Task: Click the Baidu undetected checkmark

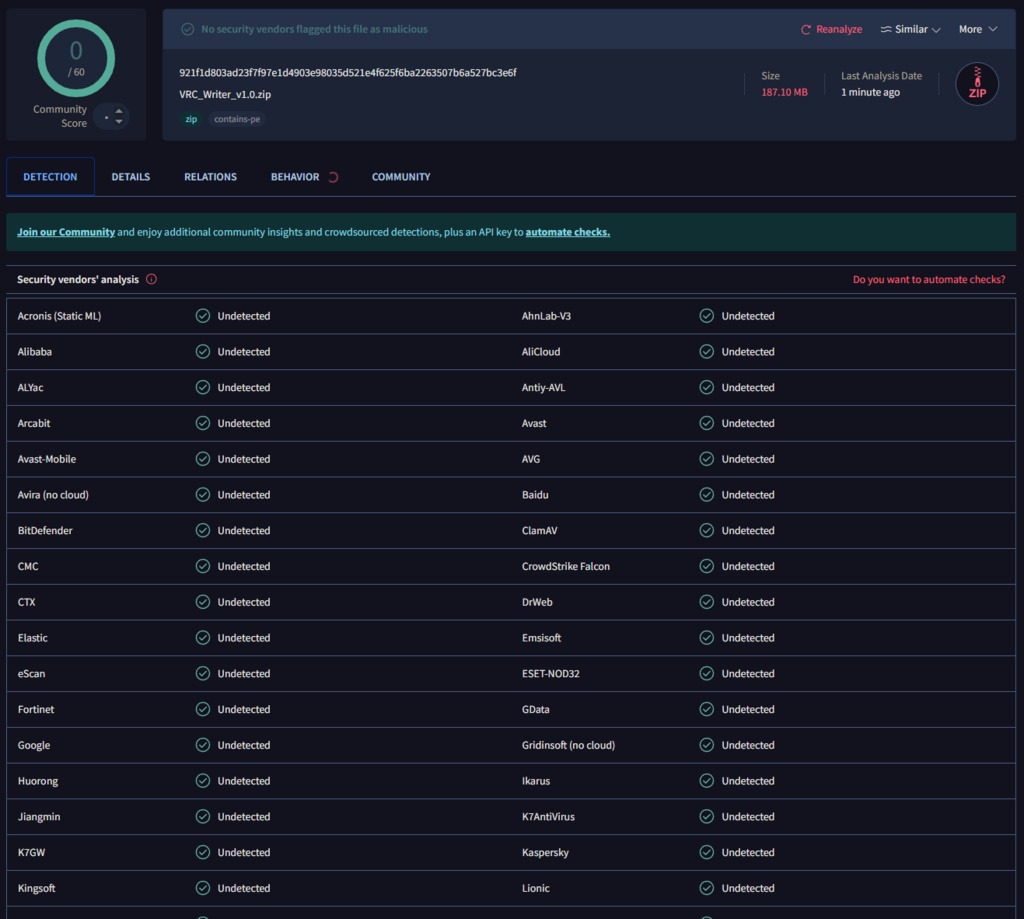Action: pos(707,494)
